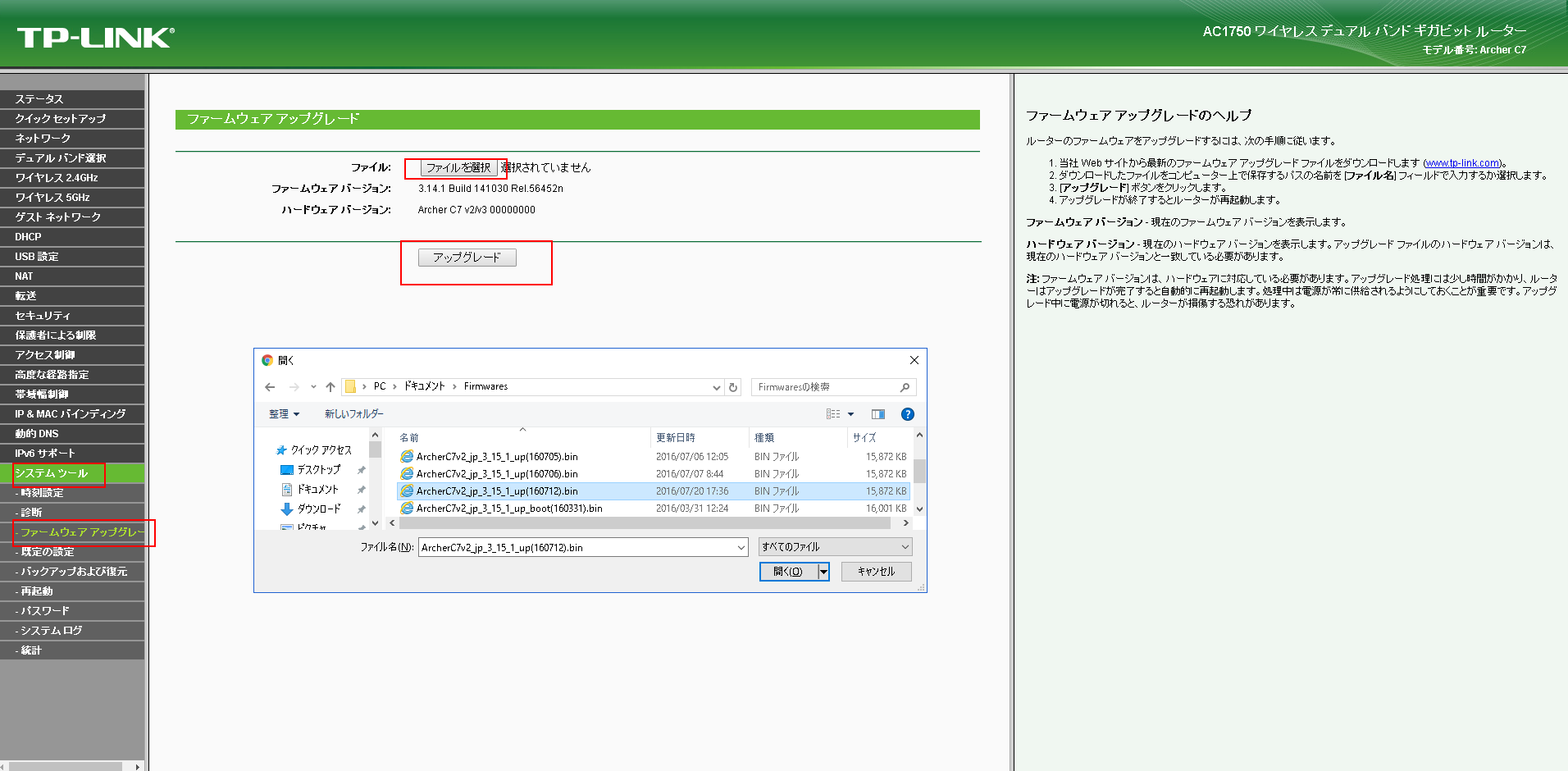Click 開く(O) button in file dialog
This screenshot has width=1568, height=771.
click(x=789, y=572)
